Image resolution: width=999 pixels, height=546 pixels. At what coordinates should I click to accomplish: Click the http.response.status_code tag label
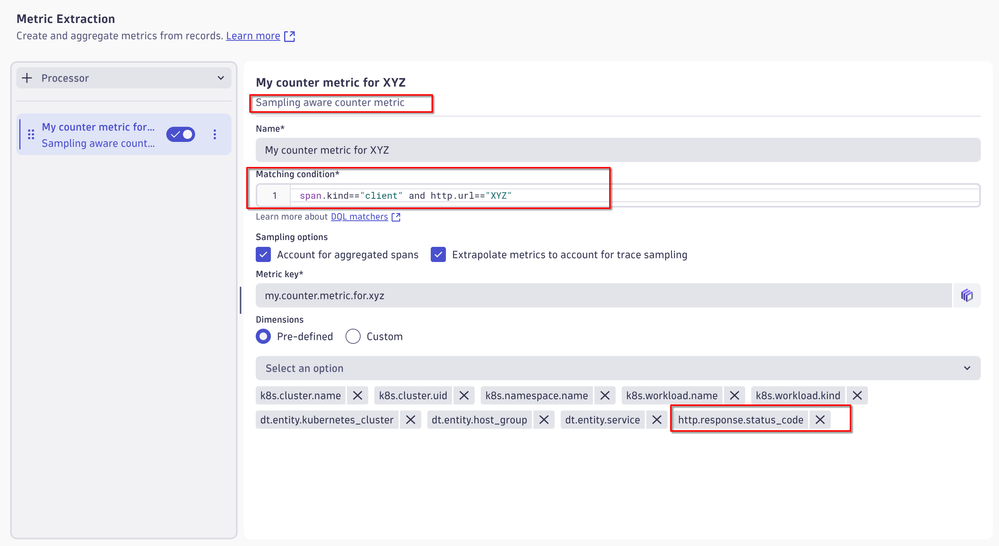coord(740,420)
